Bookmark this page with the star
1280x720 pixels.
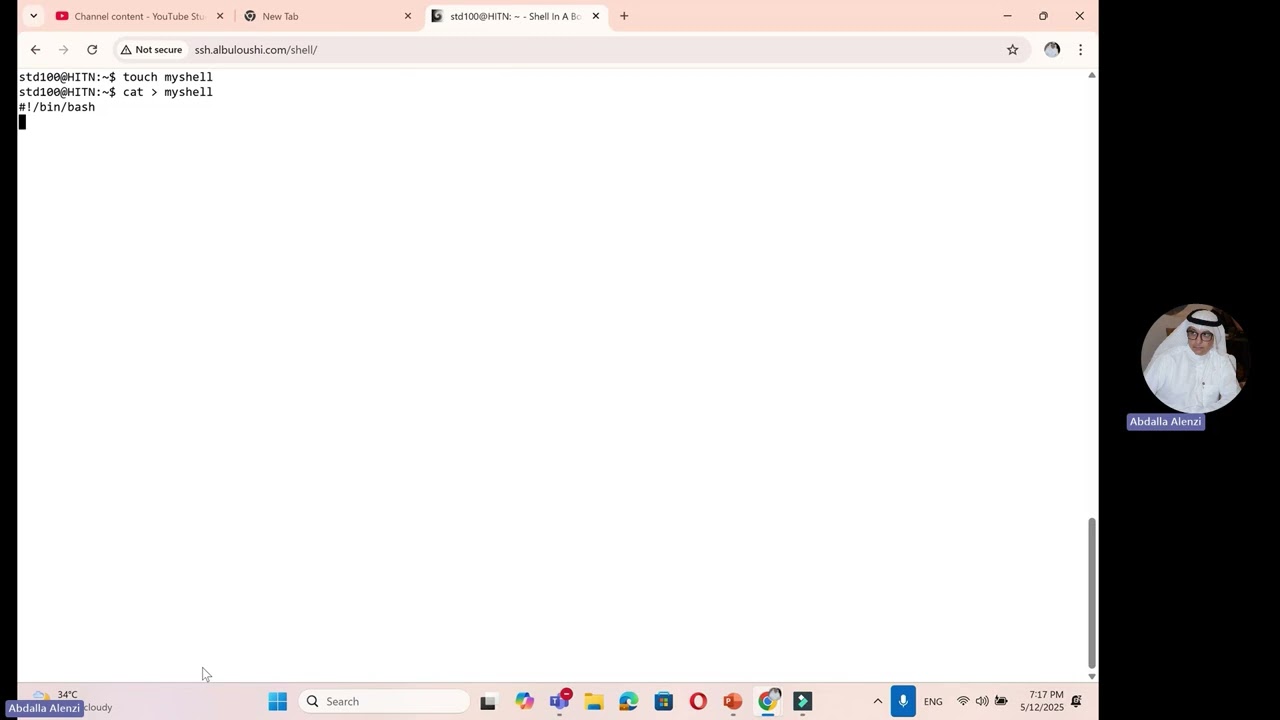pos(1012,49)
